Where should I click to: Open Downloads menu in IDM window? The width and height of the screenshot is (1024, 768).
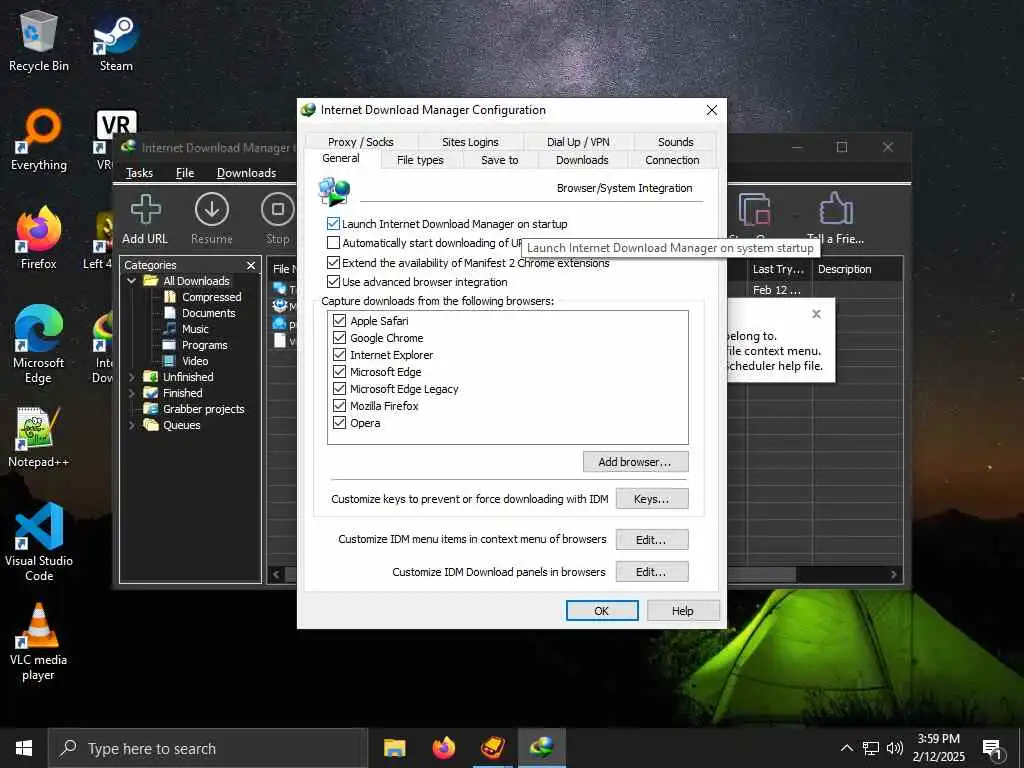click(246, 173)
